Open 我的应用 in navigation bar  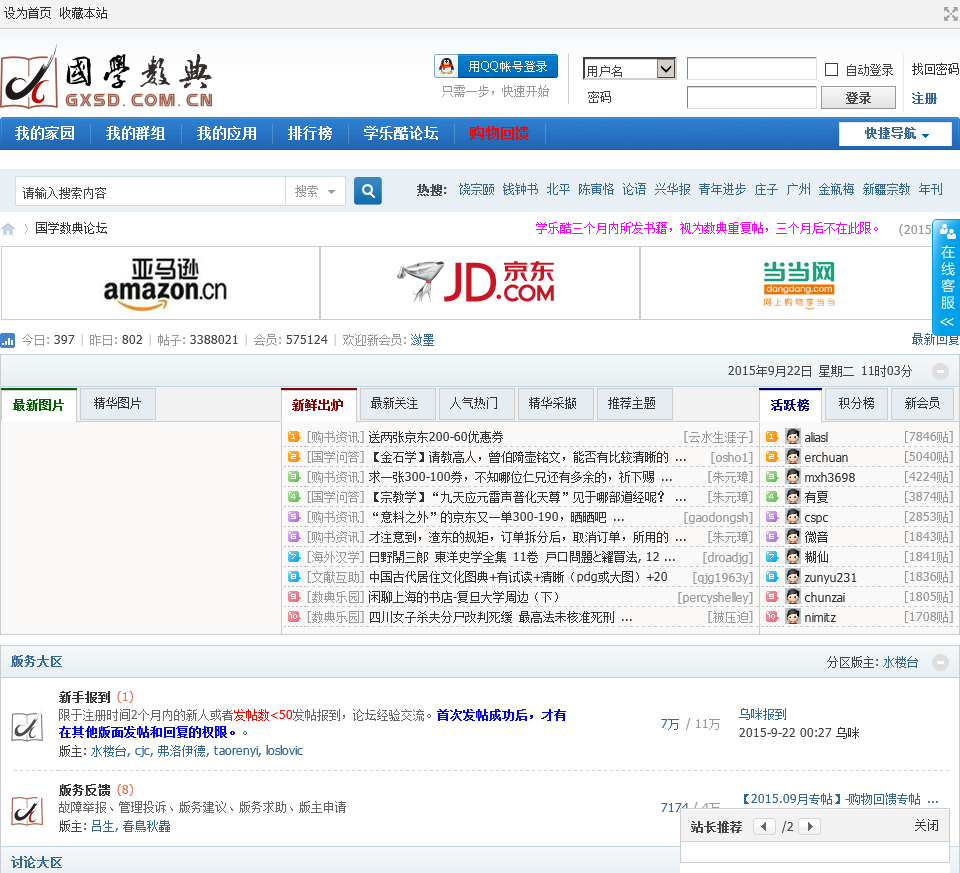(227, 133)
